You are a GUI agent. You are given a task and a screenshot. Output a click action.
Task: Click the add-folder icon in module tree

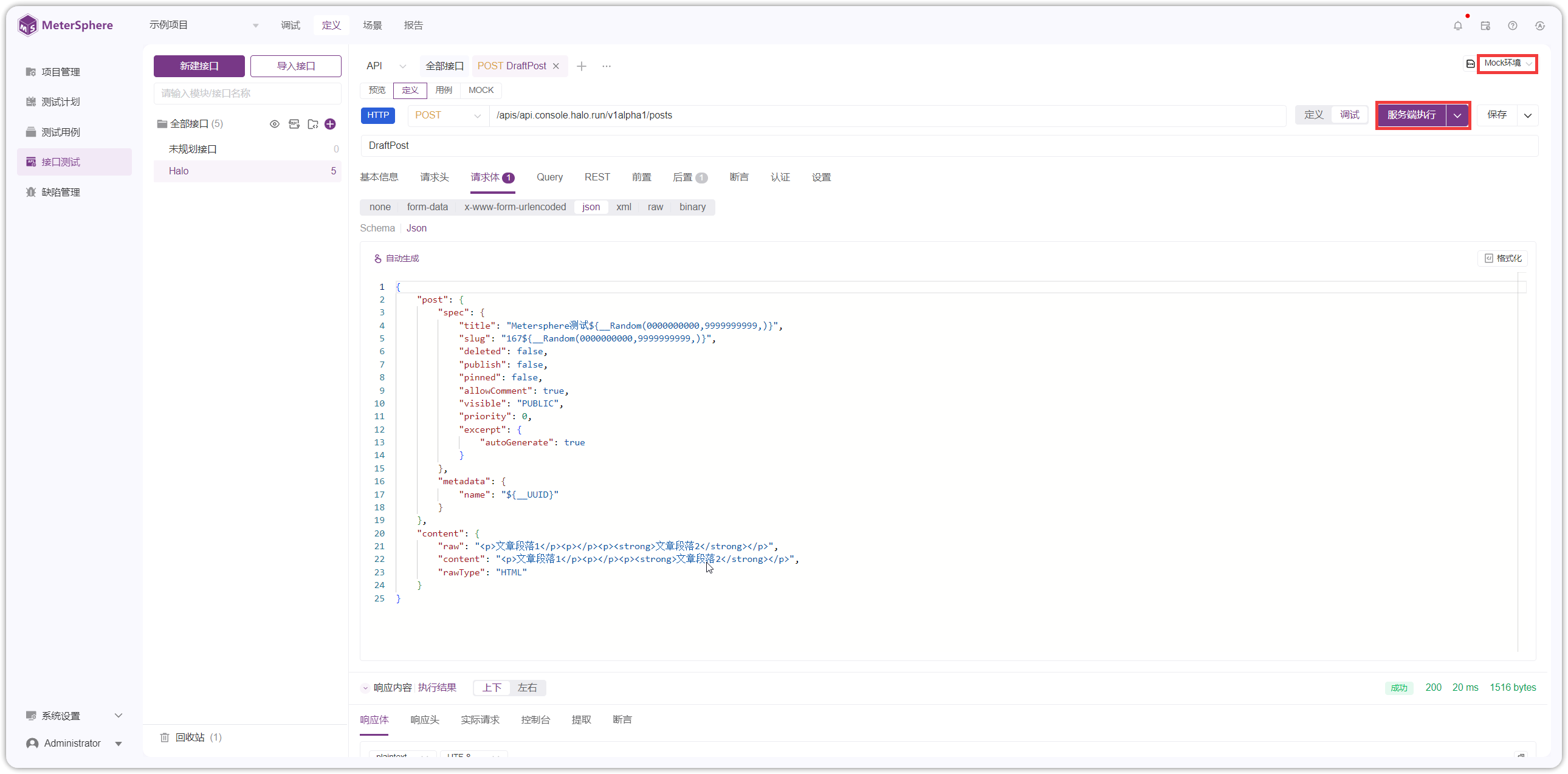point(313,124)
